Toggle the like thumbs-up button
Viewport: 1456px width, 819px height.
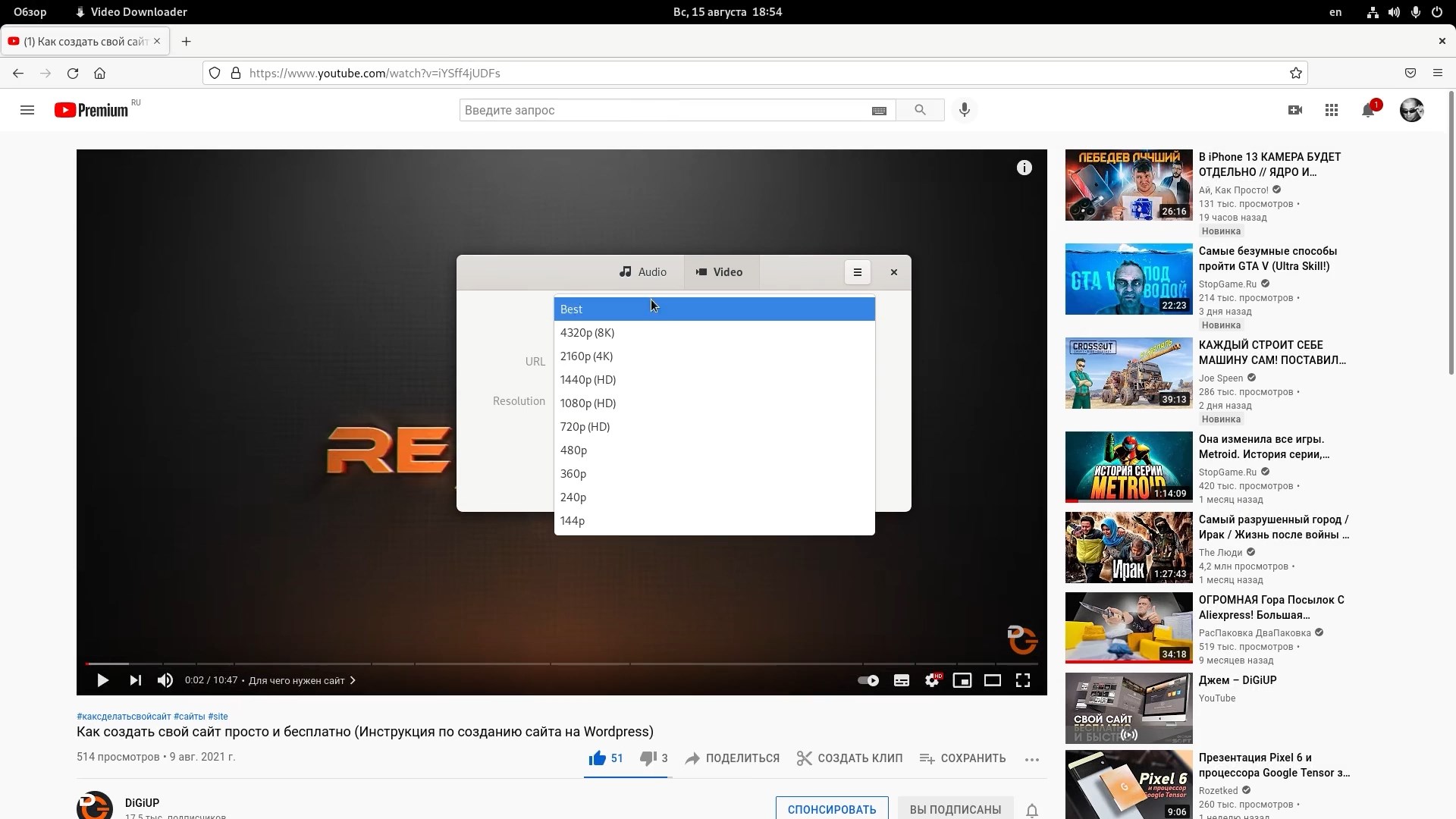598,758
